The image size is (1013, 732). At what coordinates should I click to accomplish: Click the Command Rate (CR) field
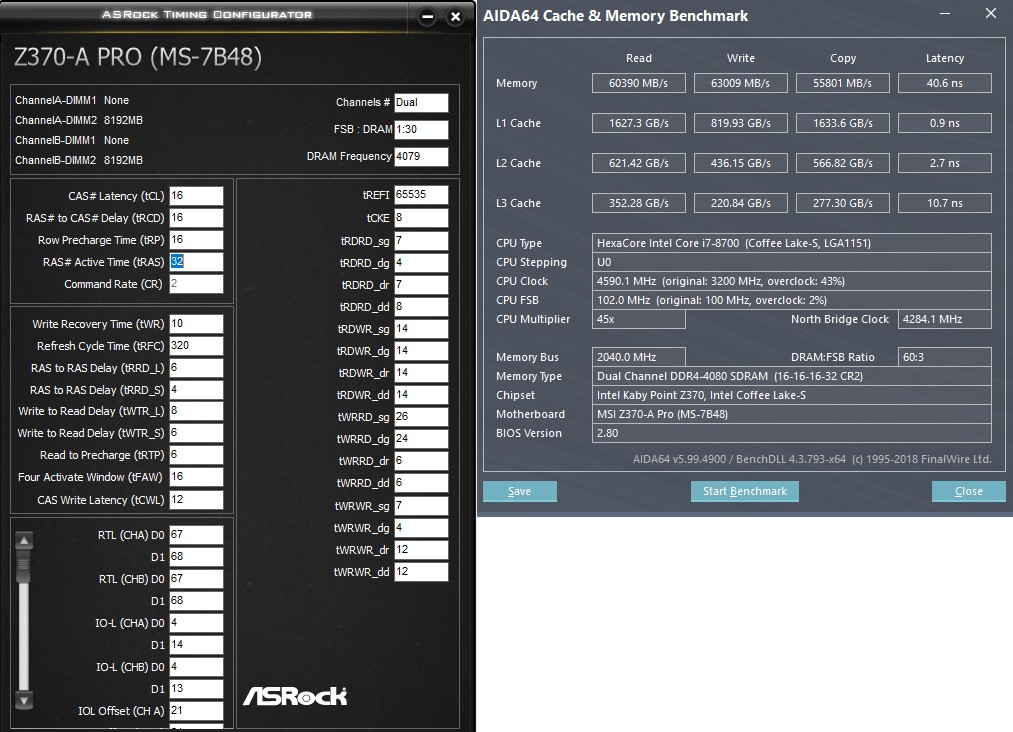click(x=196, y=284)
